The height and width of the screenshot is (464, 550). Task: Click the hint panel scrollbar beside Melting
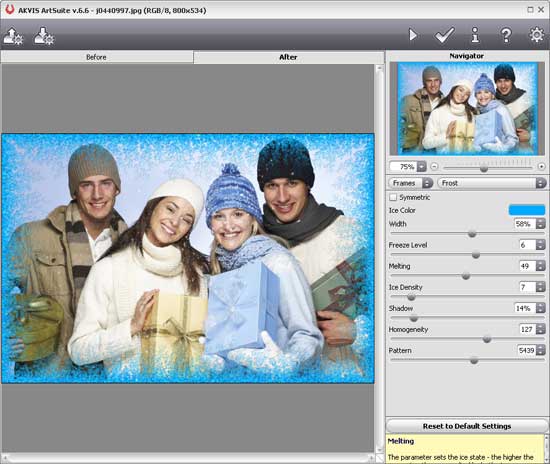click(547, 449)
